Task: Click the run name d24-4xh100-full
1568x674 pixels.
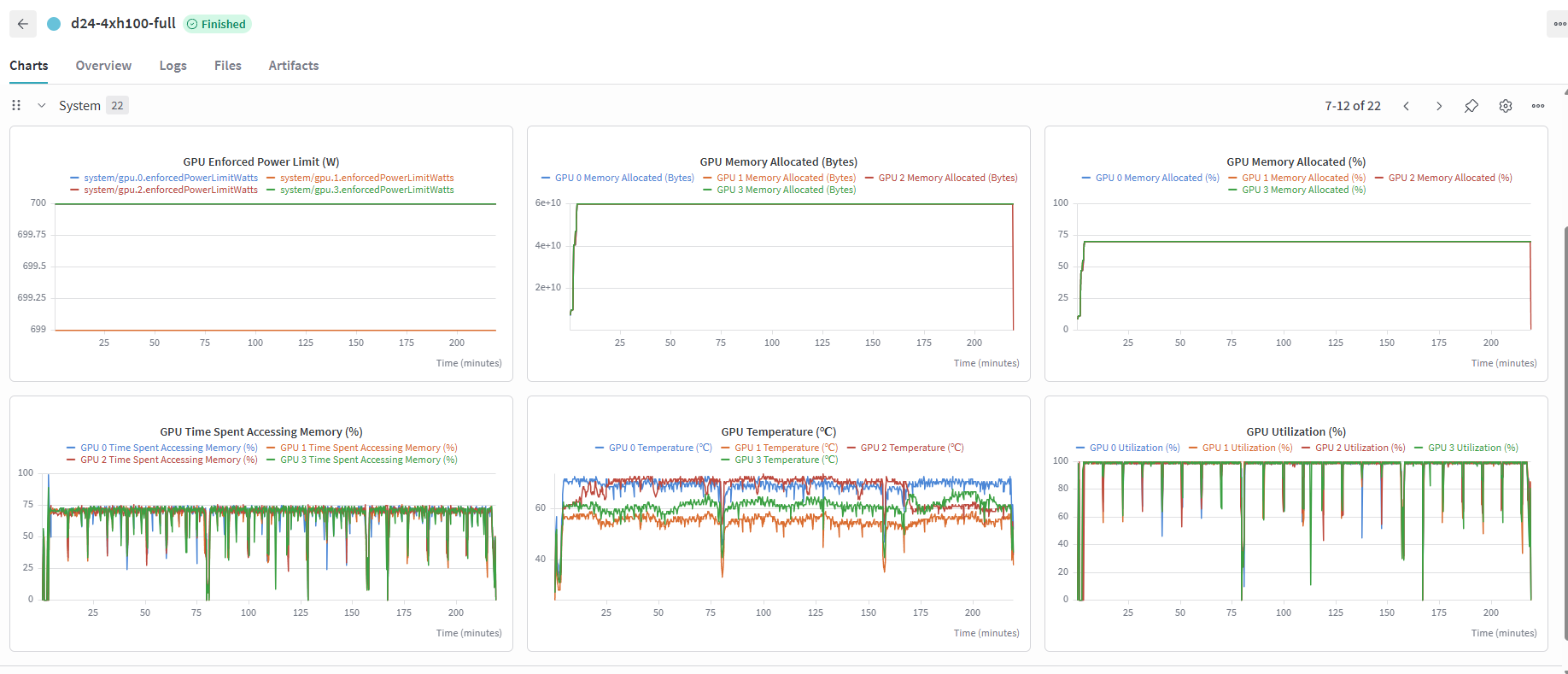Action: pyautogui.click(x=123, y=24)
